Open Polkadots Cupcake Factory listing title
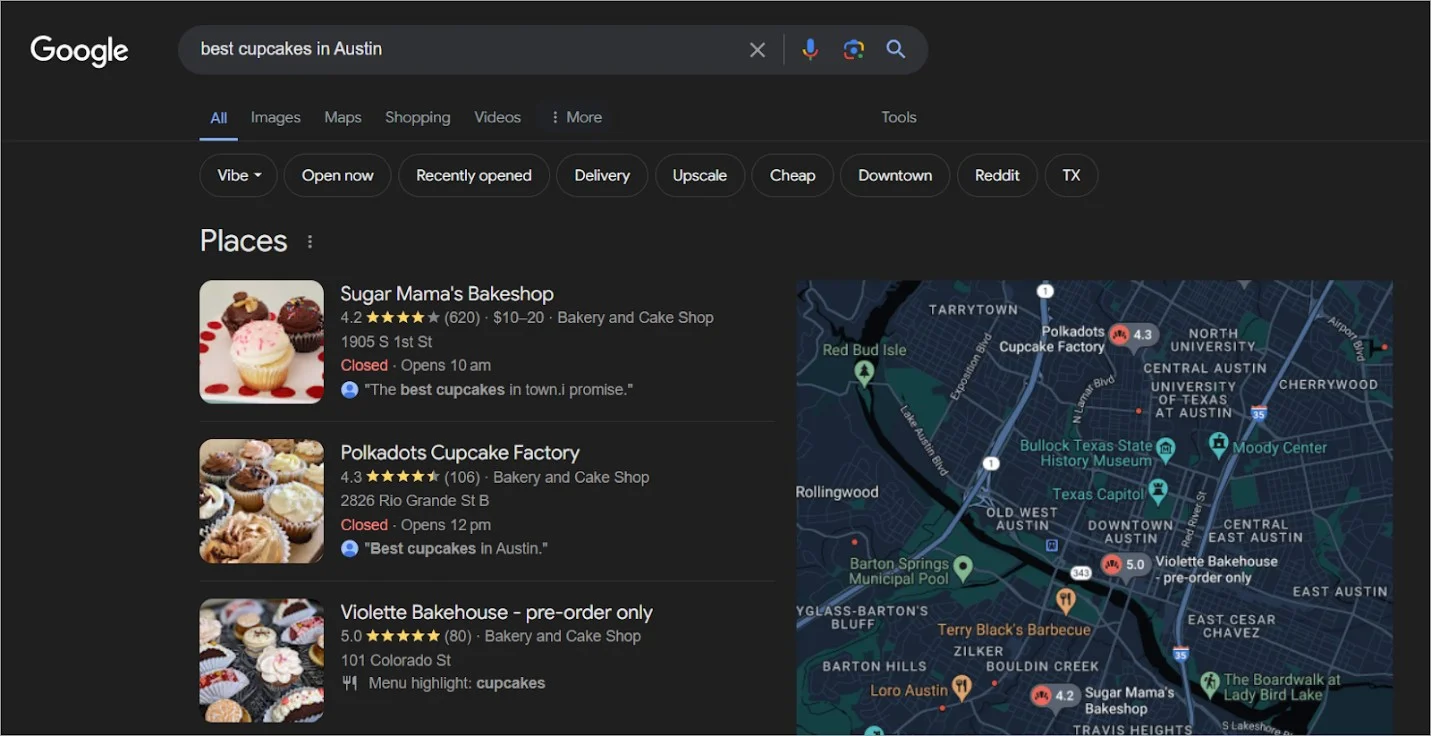 tap(460, 453)
